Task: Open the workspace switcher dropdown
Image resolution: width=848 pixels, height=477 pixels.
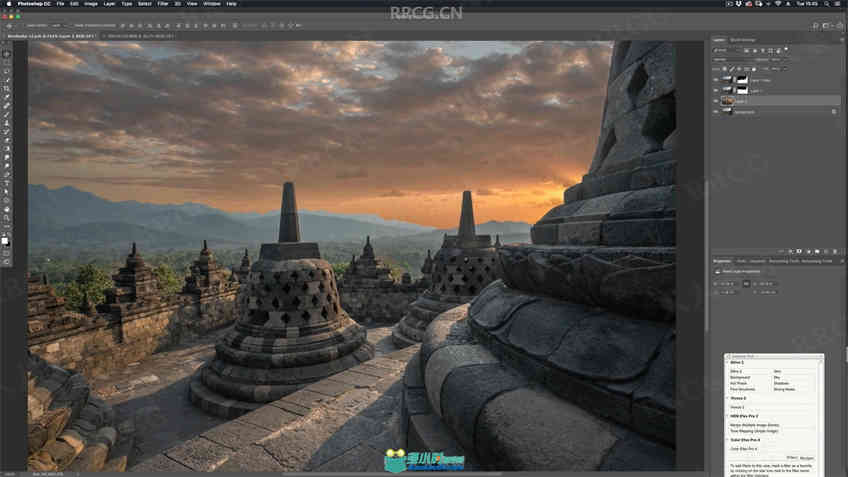Action: point(827,25)
